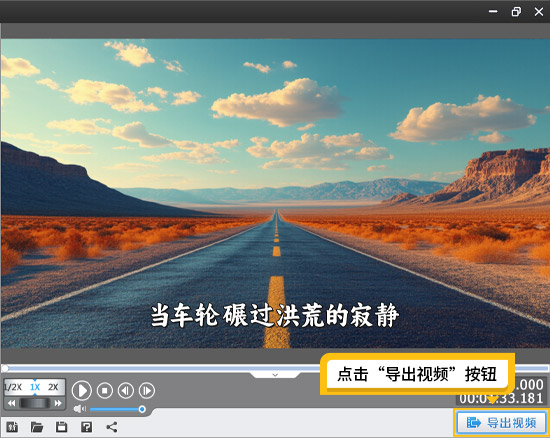Screen dimensions: 550x438
Task: Open the new project icon
Action: [x=12, y=427]
